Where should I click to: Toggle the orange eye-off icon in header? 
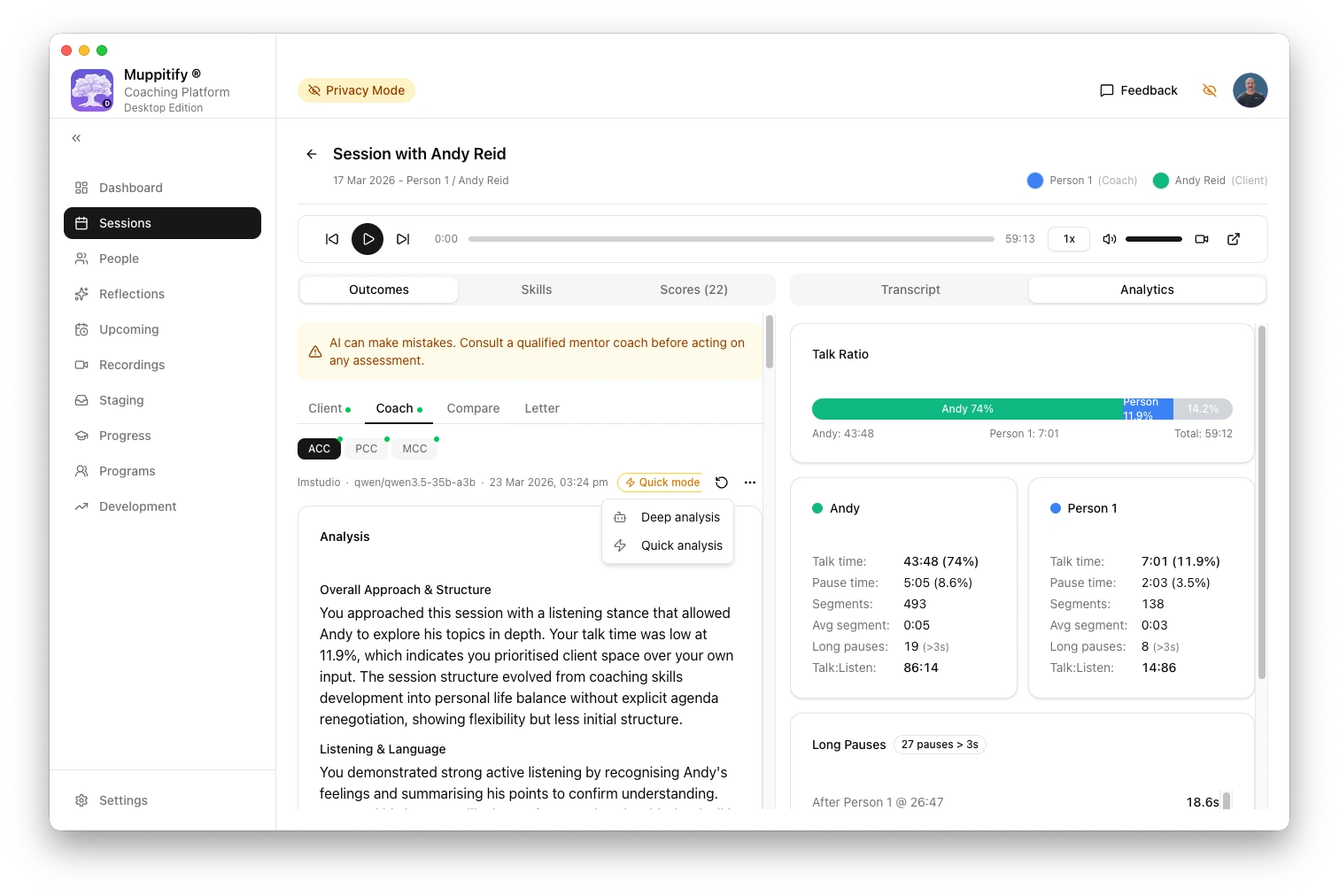point(1210,90)
